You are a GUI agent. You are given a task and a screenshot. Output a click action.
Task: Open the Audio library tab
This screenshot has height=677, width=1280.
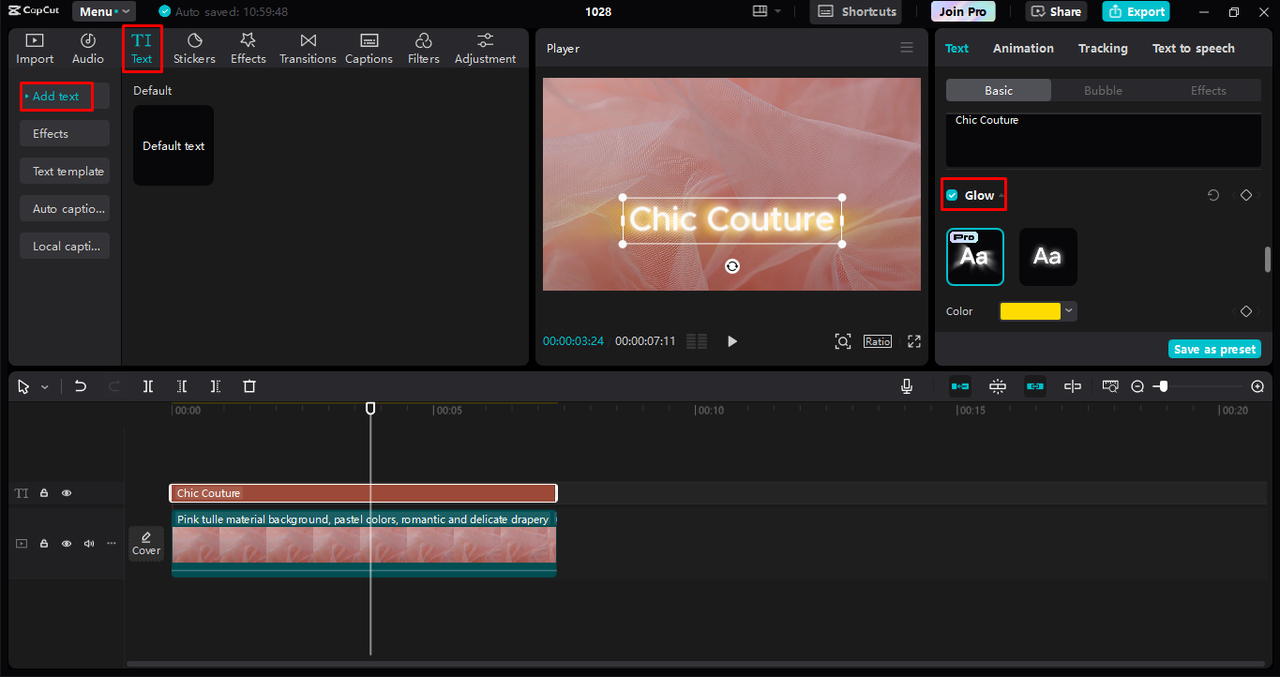(88, 48)
